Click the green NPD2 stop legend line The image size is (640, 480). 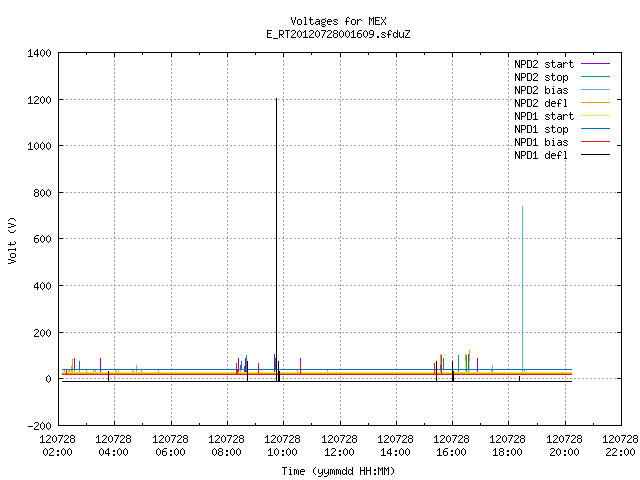pos(596,77)
